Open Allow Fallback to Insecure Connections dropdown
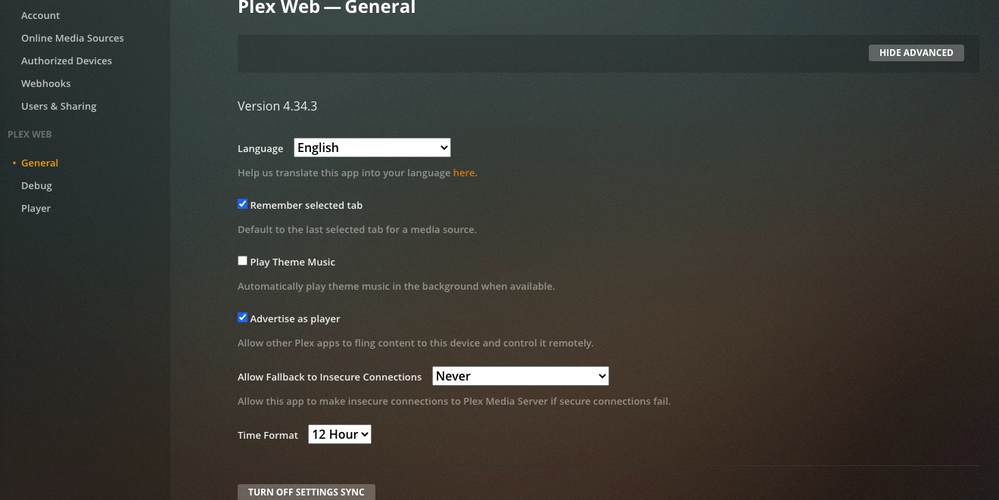 pyautogui.click(x=521, y=376)
